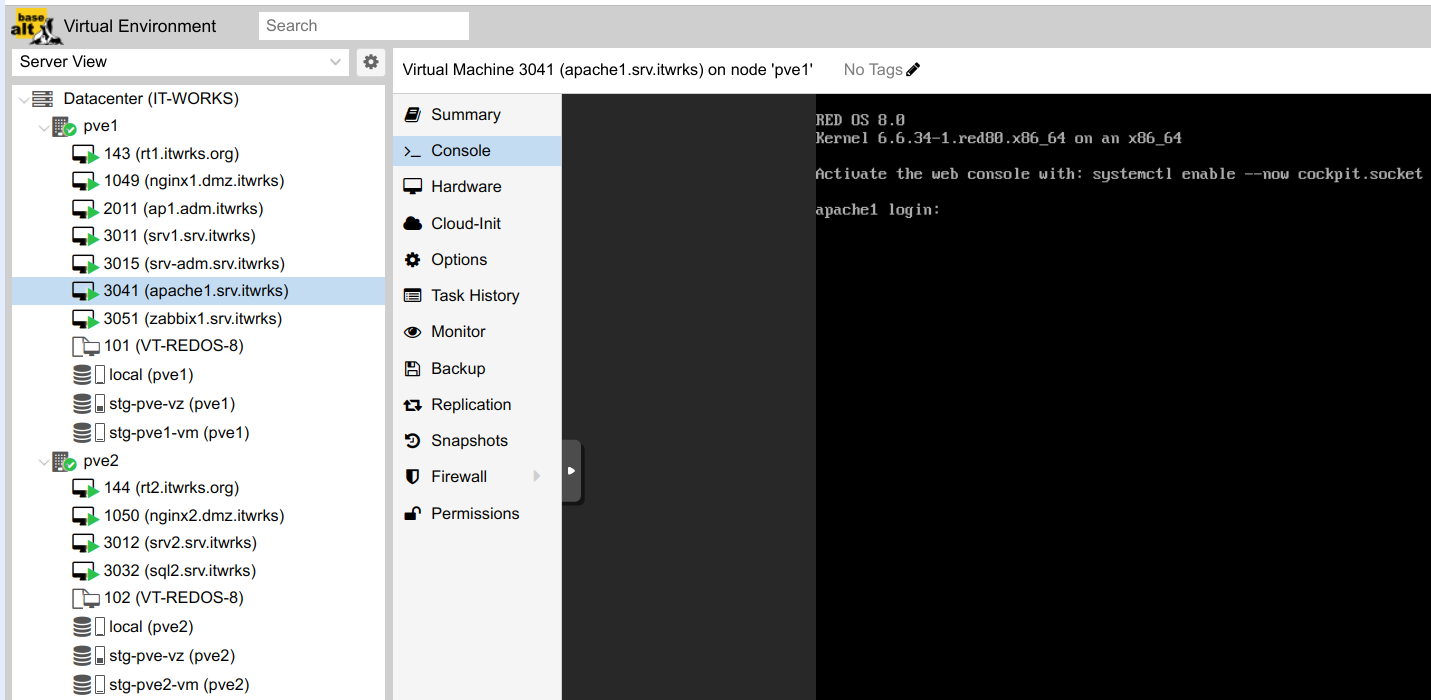Open the Server View dropdown
Image resolution: width=1431 pixels, height=700 pixels.
[335, 62]
